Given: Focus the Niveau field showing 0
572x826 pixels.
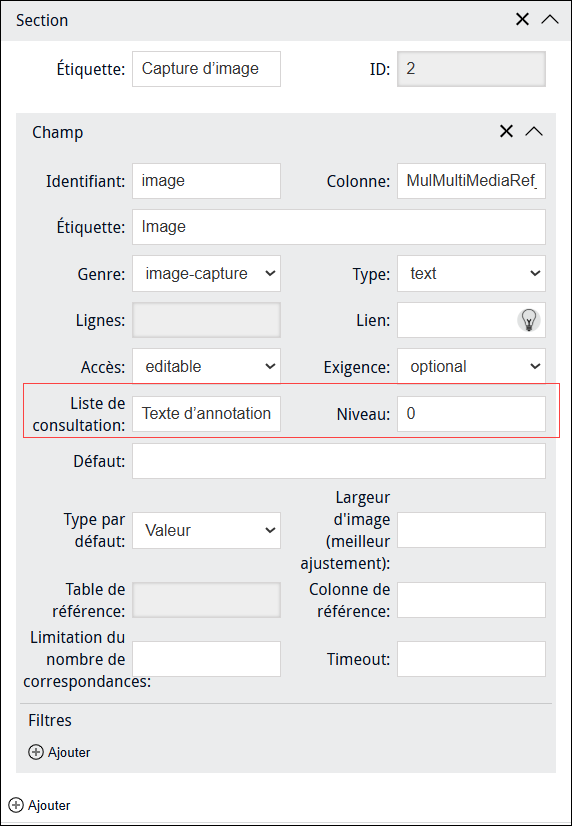Looking at the screenshot, I should point(471,414).
